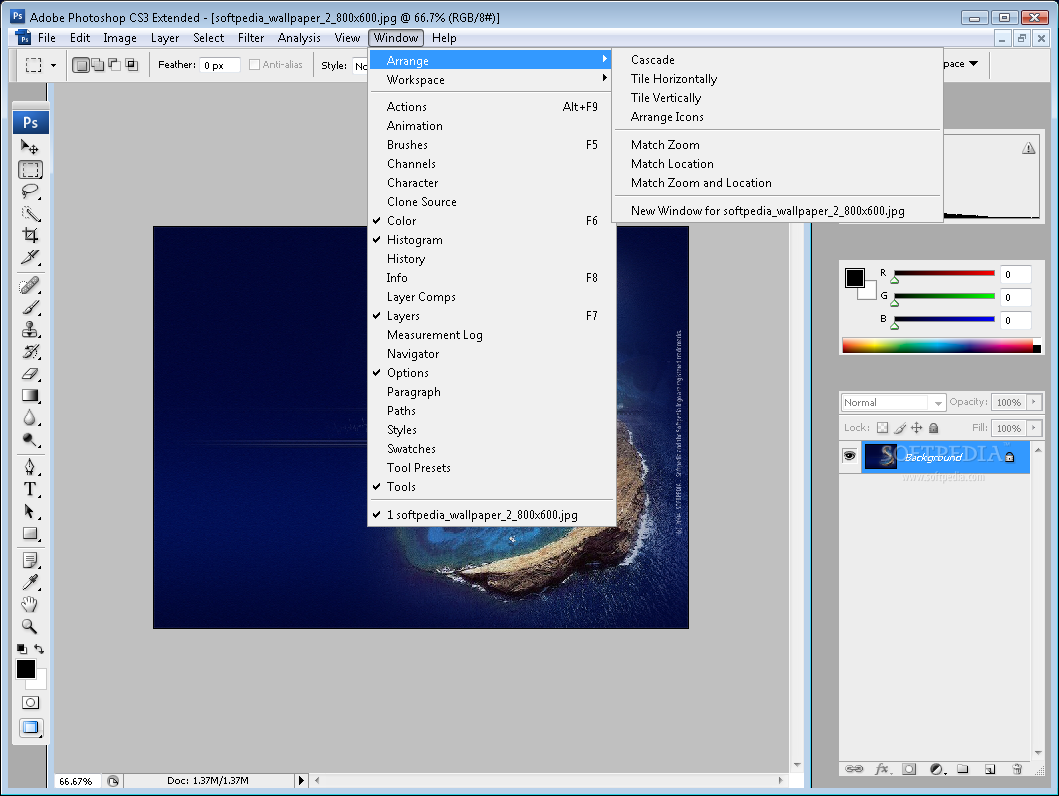
Task: Hide the Background layer with eye icon
Action: click(x=849, y=456)
